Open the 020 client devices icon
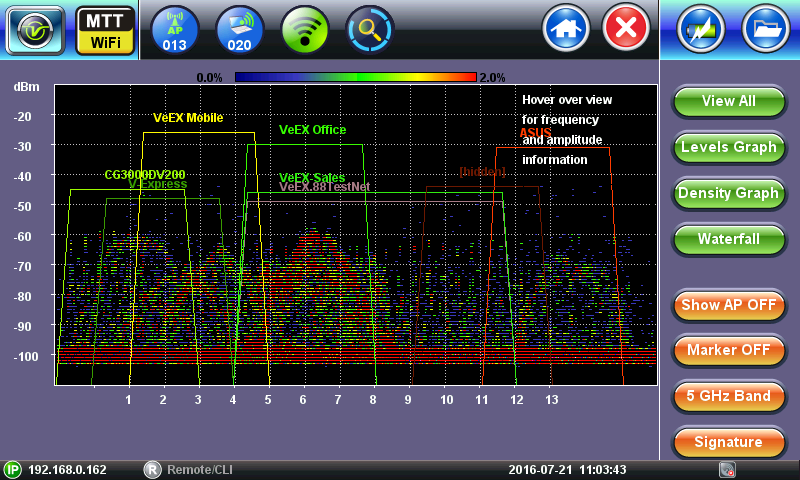The width and height of the screenshot is (800, 480). pos(240,29)
